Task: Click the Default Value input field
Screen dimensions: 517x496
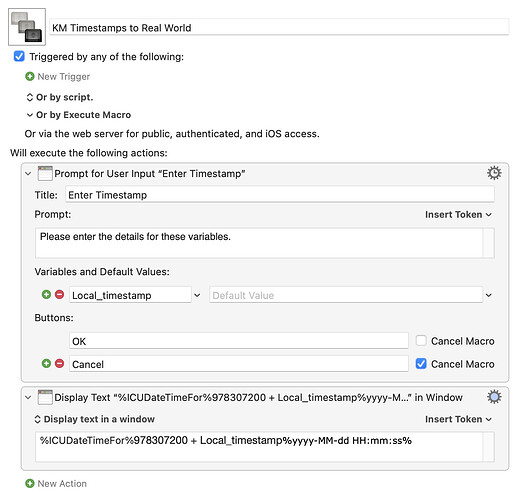Action: point(346,295)
